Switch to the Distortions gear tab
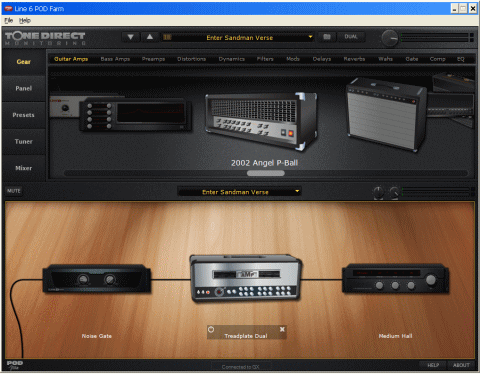 (191, 59)
